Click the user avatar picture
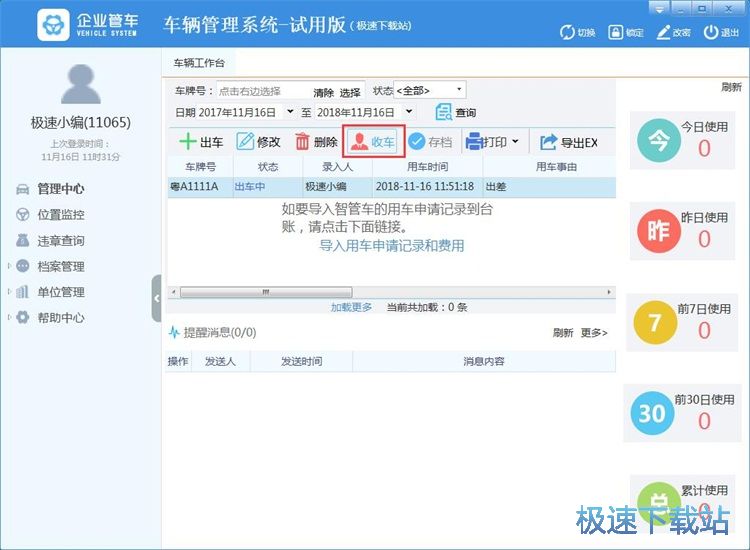 click(x=81, y=84)
